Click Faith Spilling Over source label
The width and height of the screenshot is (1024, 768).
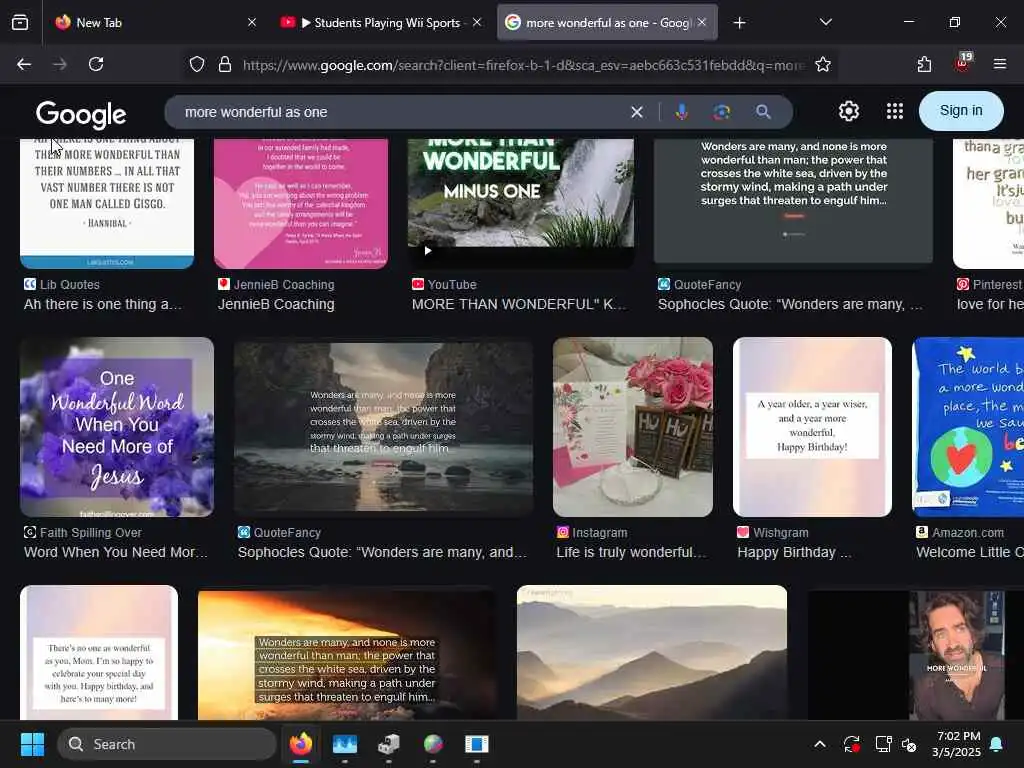click(x=90, y=532)
